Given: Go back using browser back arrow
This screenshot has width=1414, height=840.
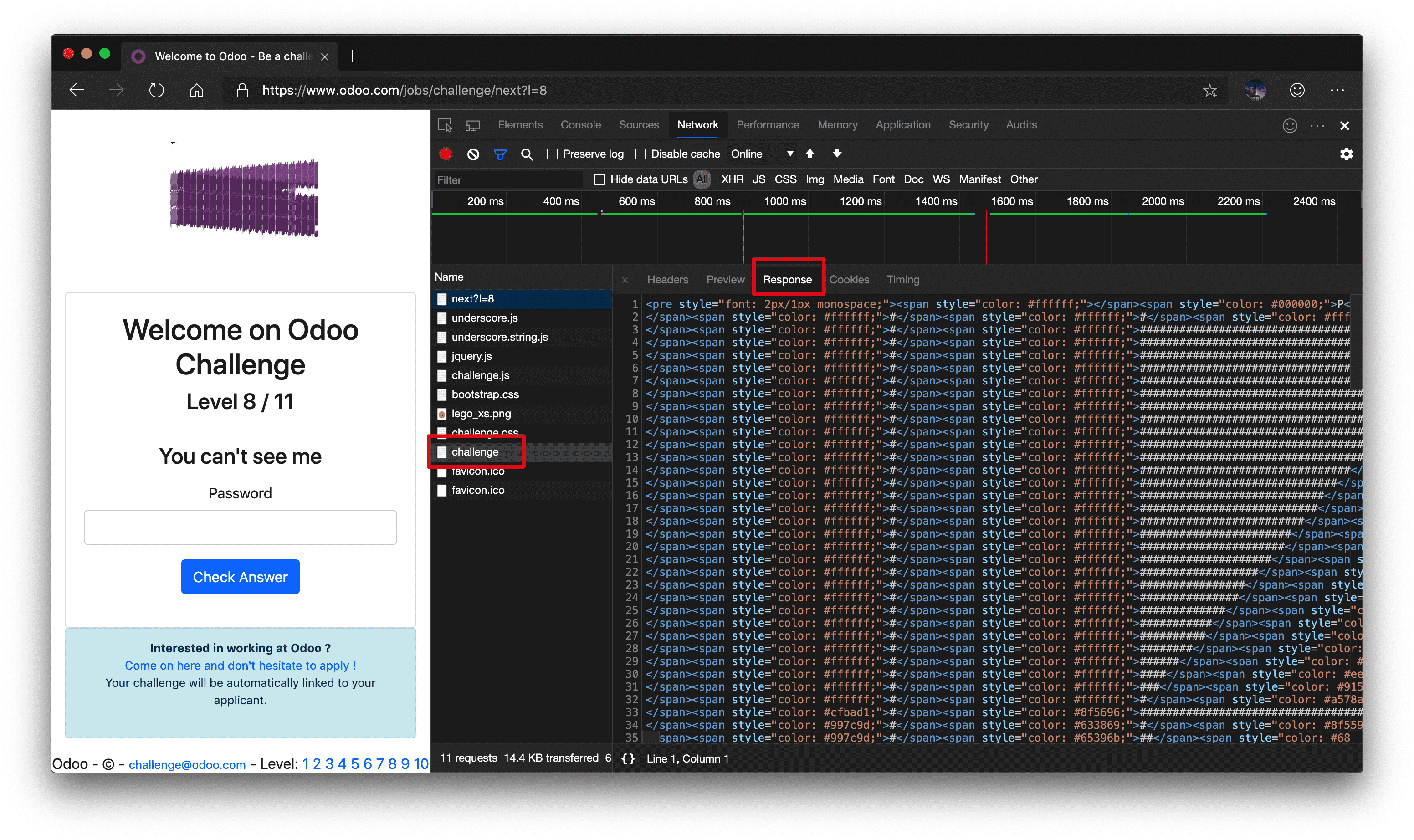Looking at the screenshot, I should [77, 90].
